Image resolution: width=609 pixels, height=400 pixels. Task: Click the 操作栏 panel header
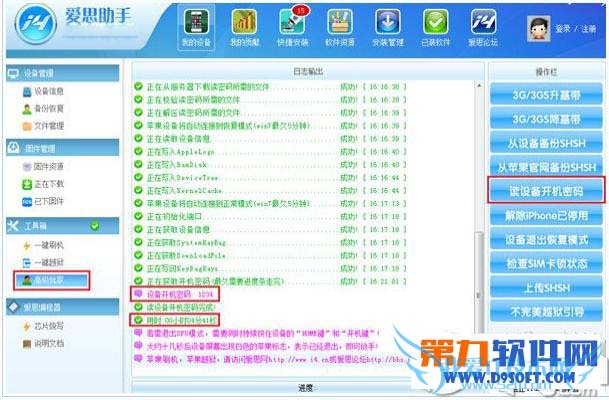[546, 72]
